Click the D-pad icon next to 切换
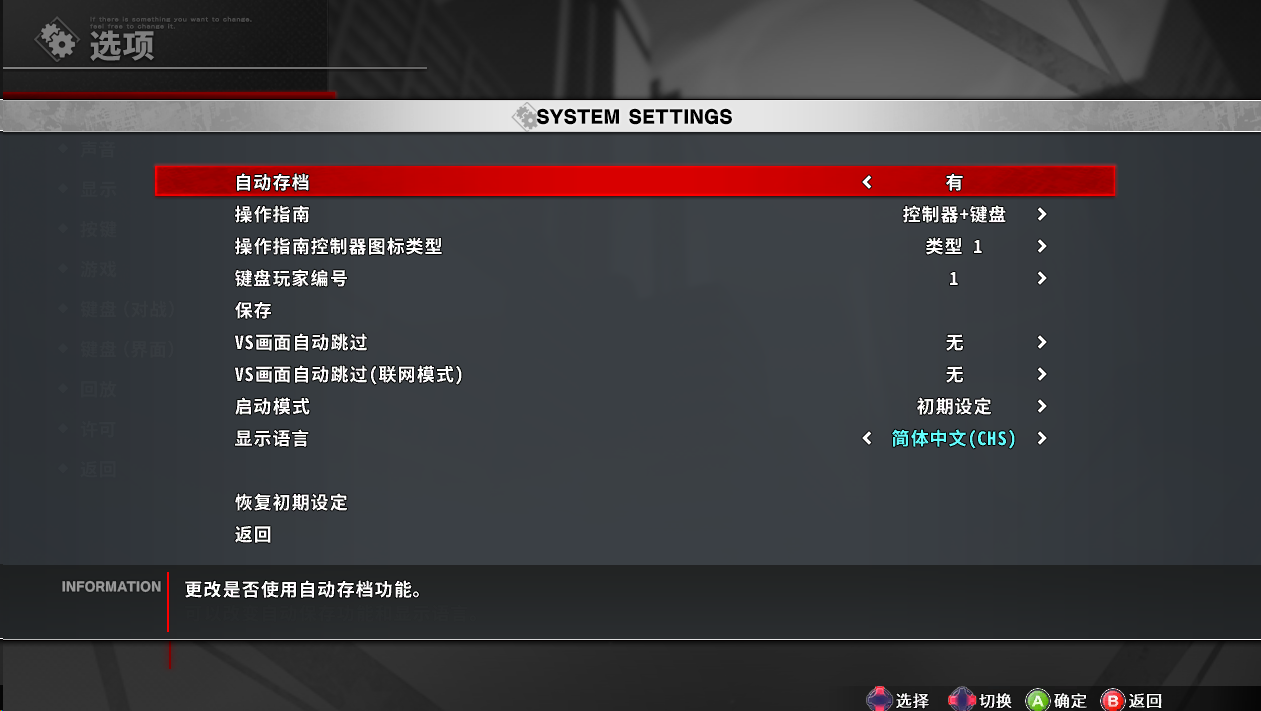1261x711 pixels. click(x=961, y=700)
